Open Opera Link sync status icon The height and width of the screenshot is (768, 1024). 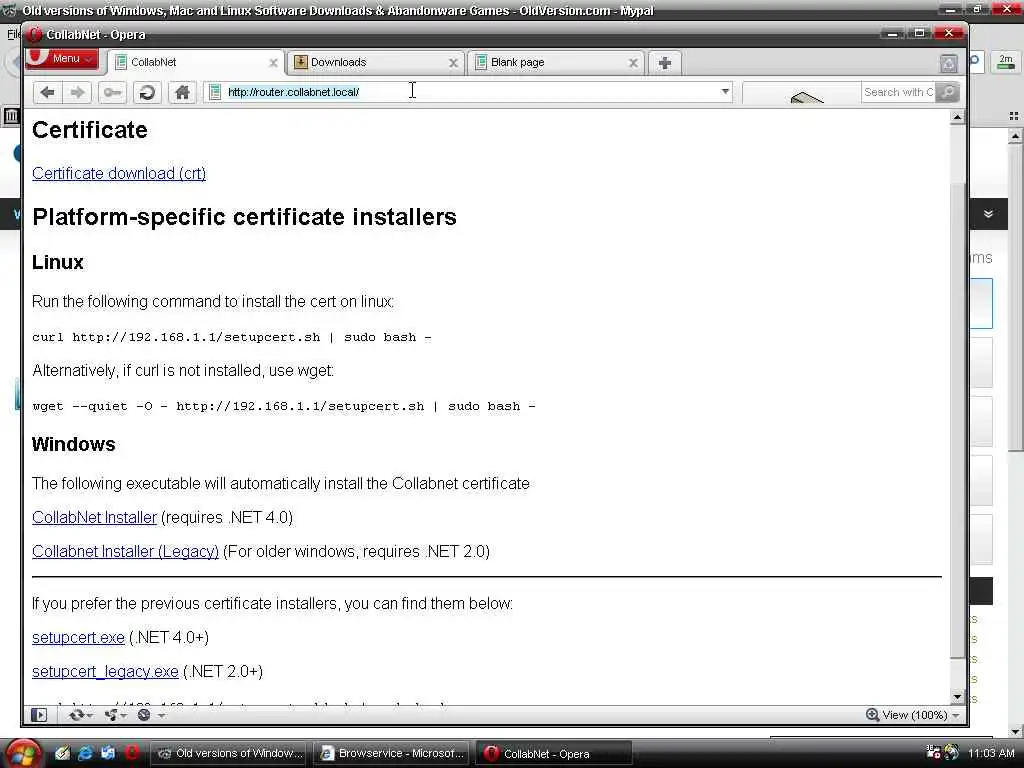click(77, 714)
